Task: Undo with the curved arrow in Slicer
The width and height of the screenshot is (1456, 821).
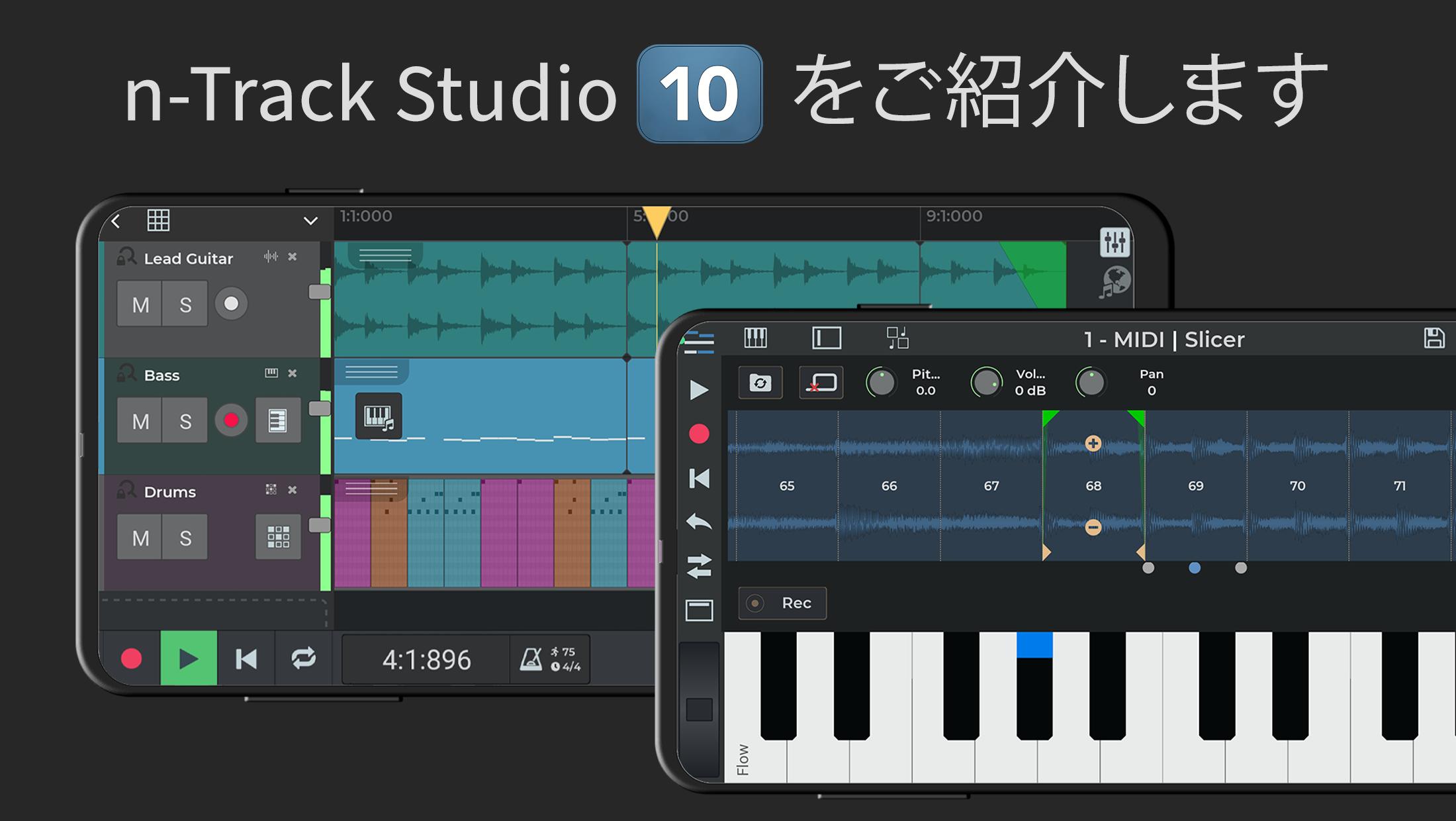Action: (699, 522)
